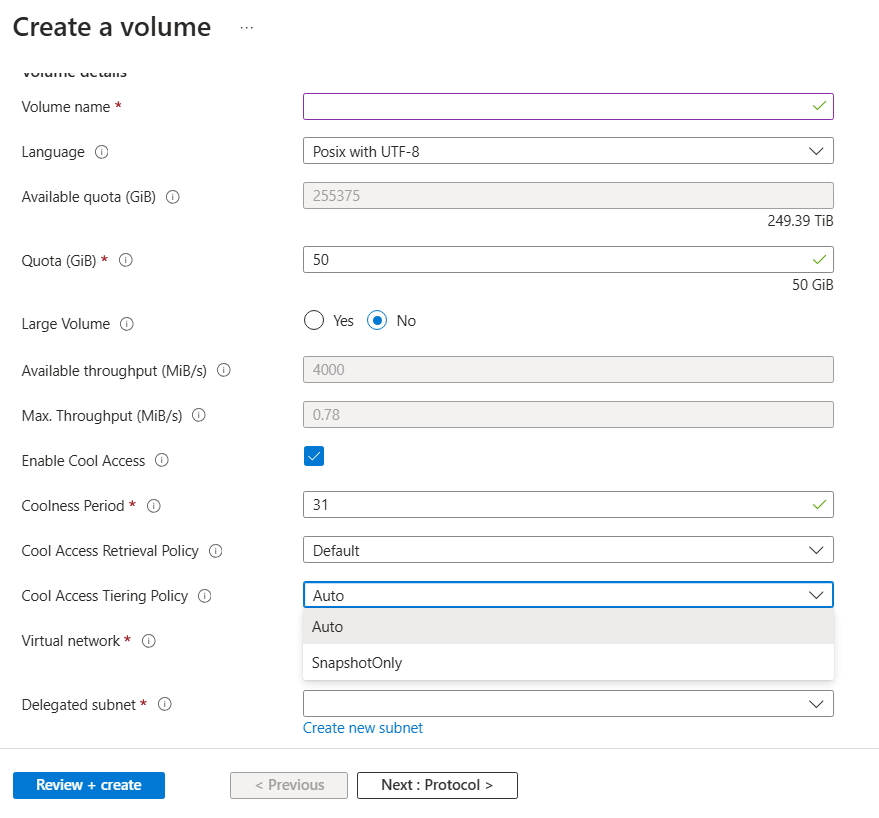Uncheck the Enable Cool Access checkbox
The width and height of the screenshot is (879, 818).
coord(314,457)
